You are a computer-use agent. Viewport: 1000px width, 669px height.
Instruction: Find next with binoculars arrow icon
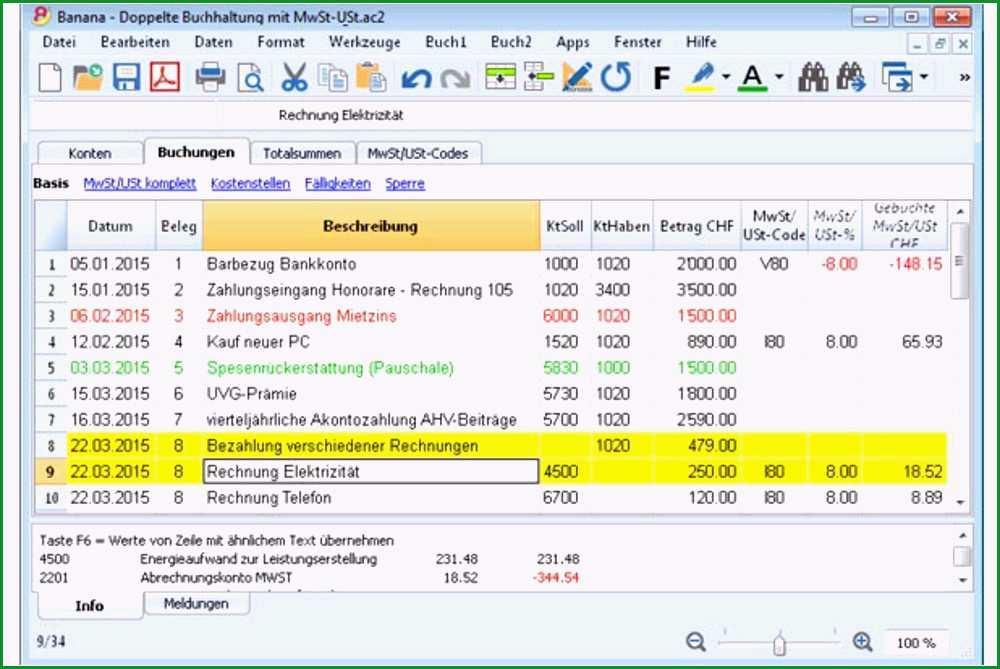pyautogui.click(x=851, y=77)
